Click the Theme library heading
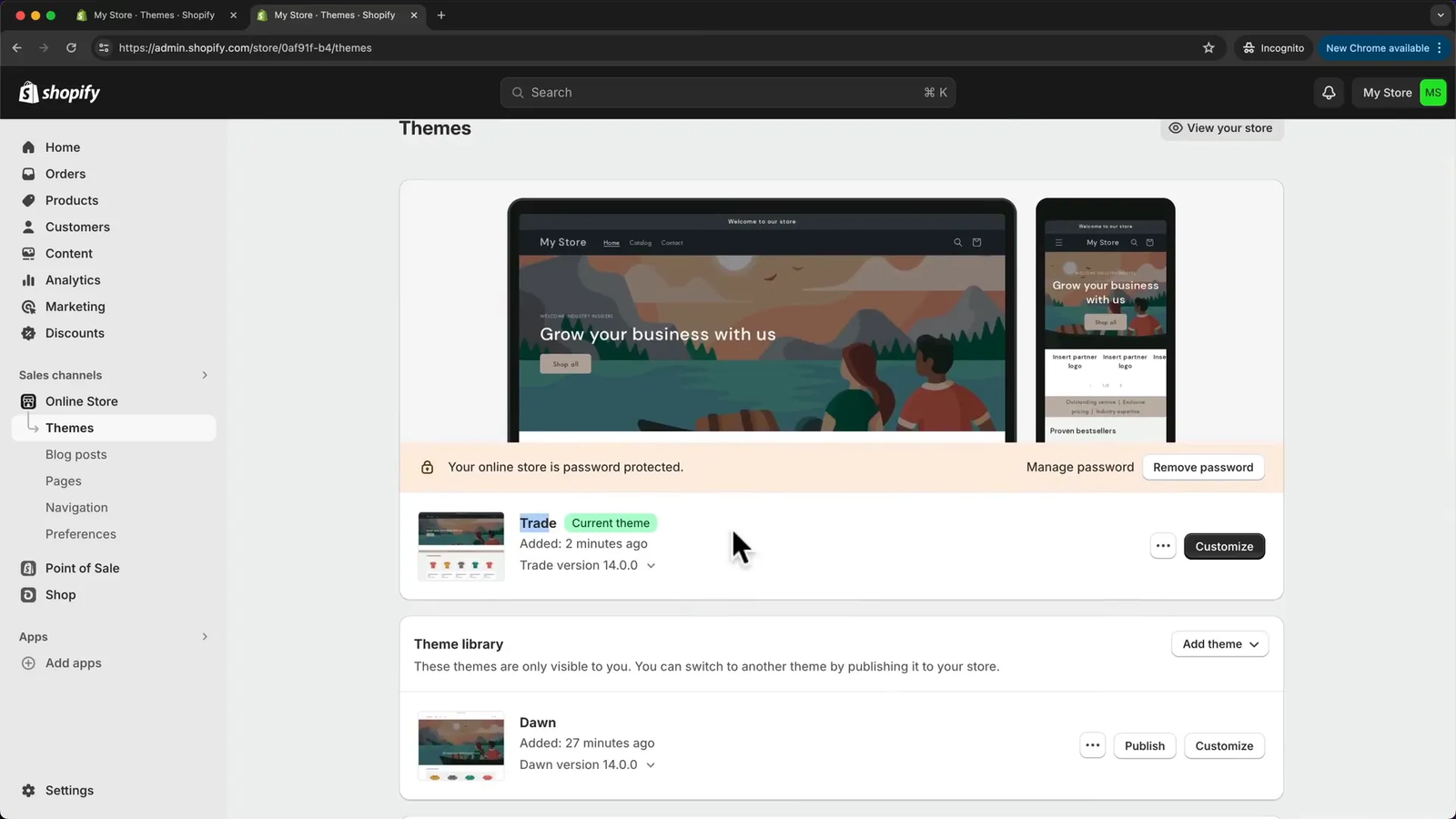This screenshot has height=819, width=1456. [x=459, y=644]
